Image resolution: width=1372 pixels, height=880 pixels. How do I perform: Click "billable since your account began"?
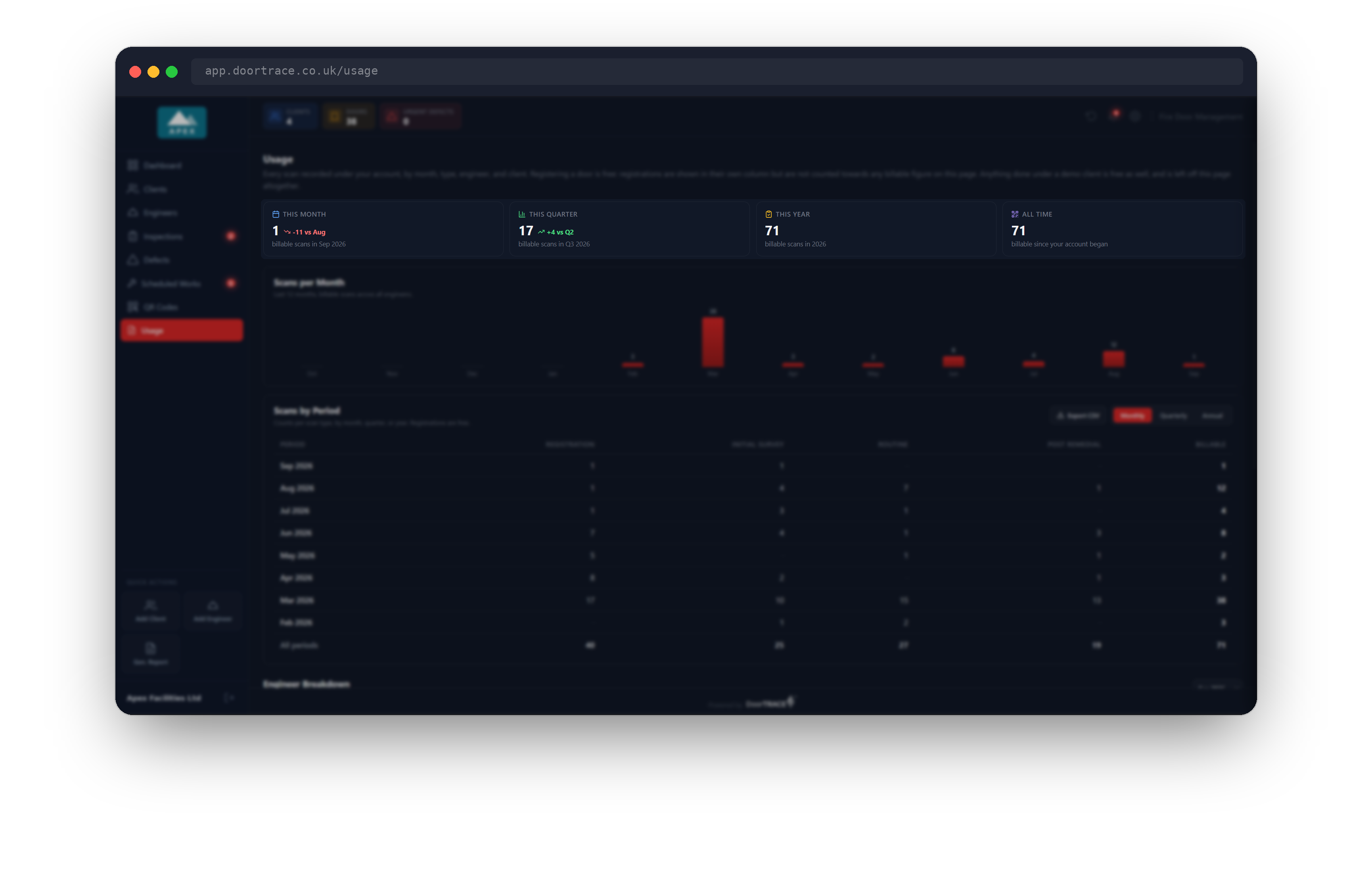click(x=1059, y=244)
